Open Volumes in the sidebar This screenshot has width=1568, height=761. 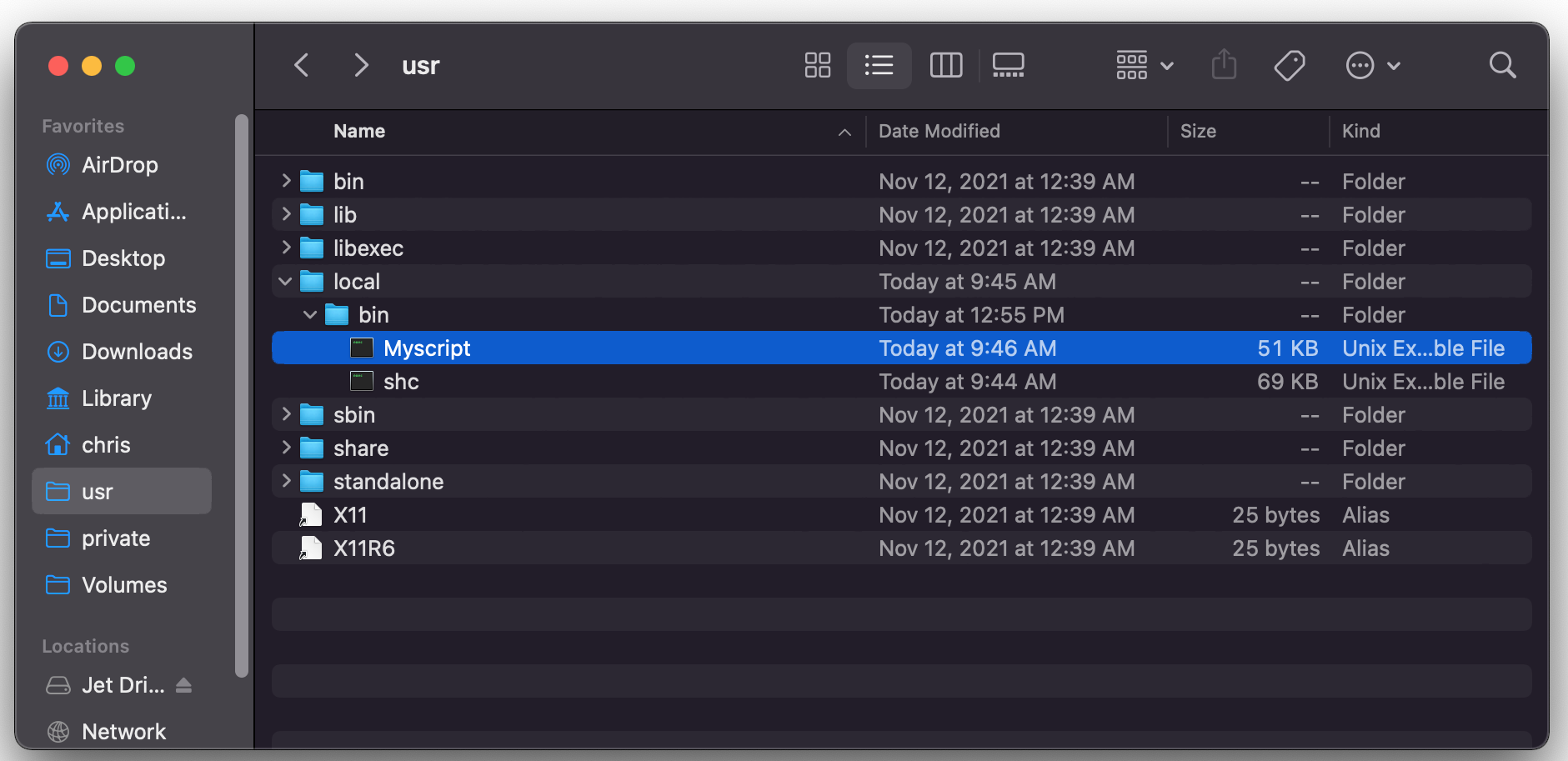122,585
